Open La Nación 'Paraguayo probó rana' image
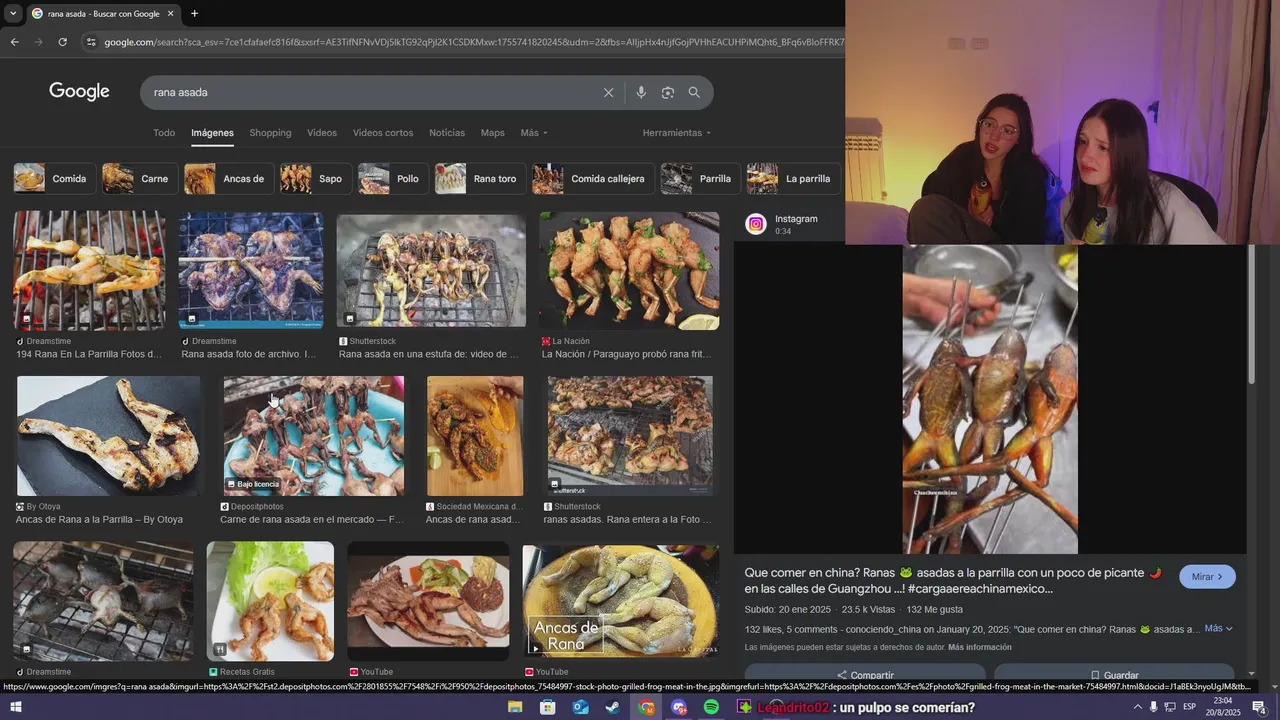The width and height of the screenshot is (1280, 720). (x=629, y=270)
